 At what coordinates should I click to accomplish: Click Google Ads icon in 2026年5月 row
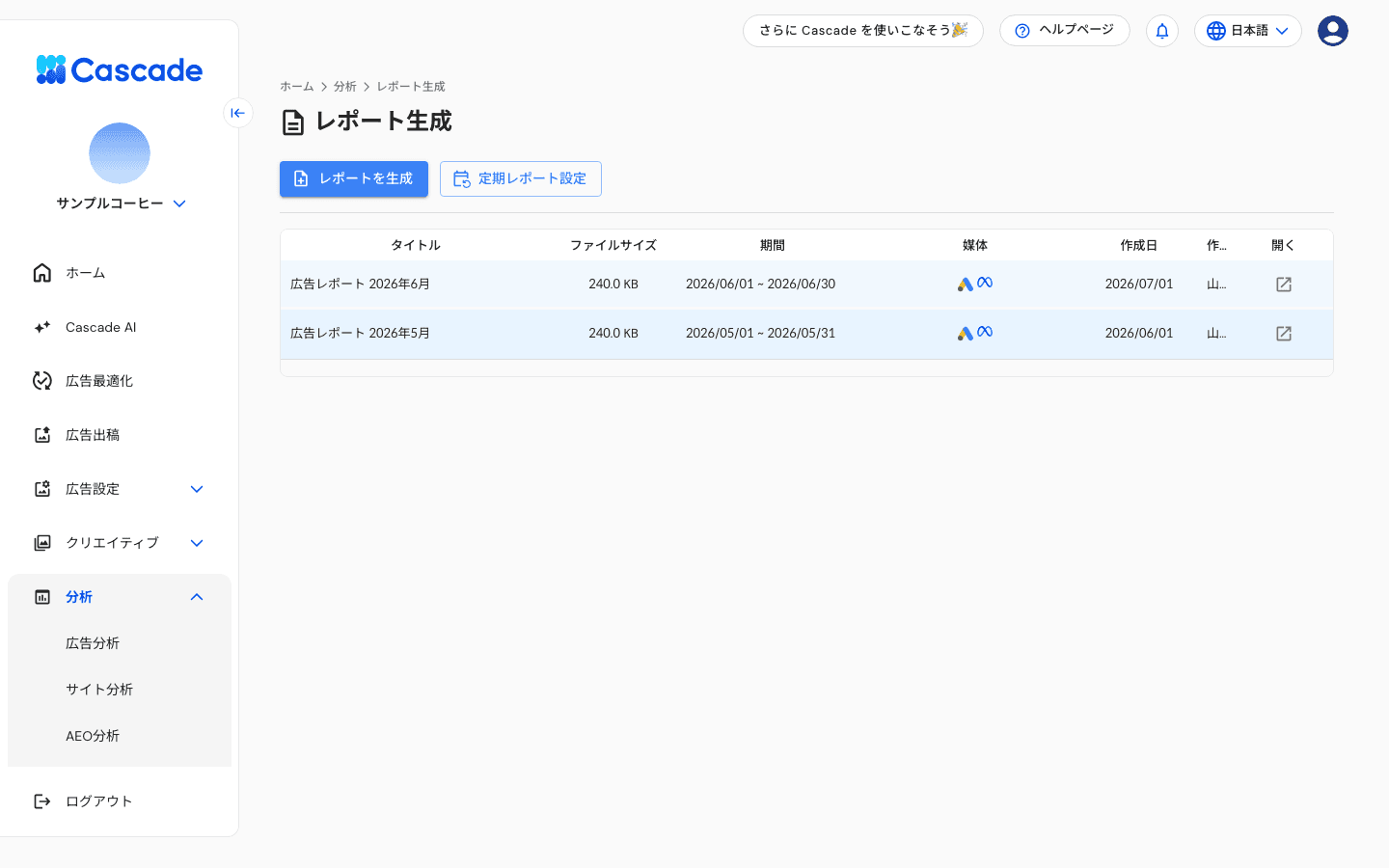[x=966, y=334]
